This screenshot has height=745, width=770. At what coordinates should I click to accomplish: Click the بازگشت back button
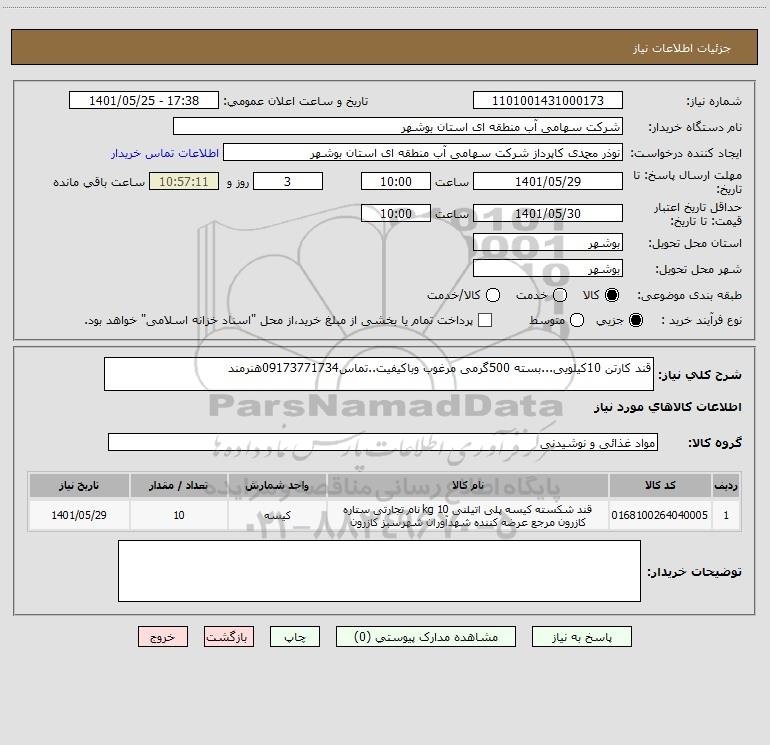(x=229, y=637)
